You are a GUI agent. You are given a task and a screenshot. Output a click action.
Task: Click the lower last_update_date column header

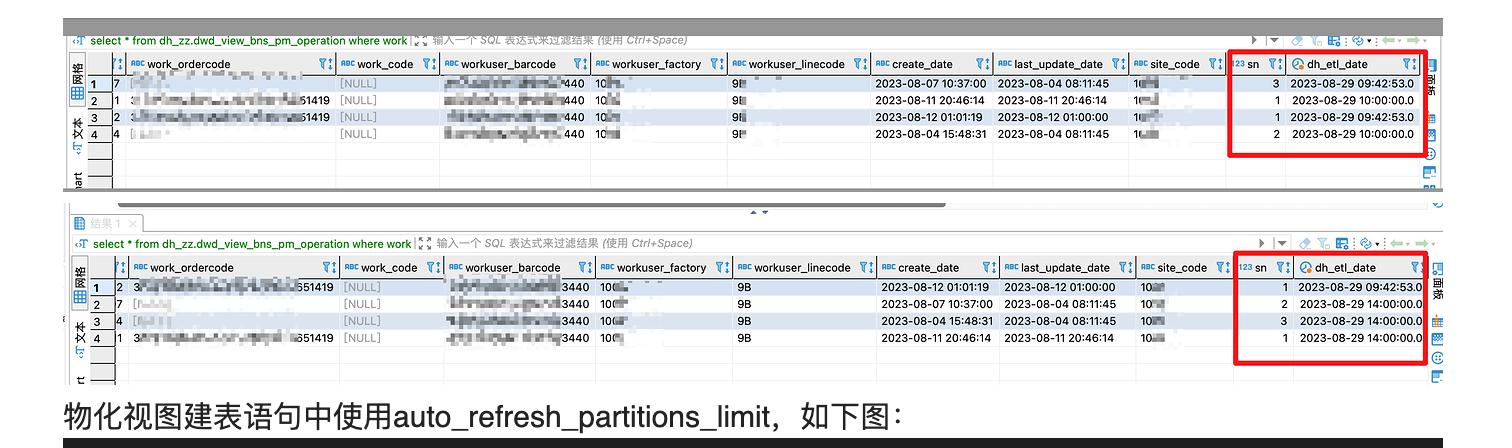(x=1063, y=268)
